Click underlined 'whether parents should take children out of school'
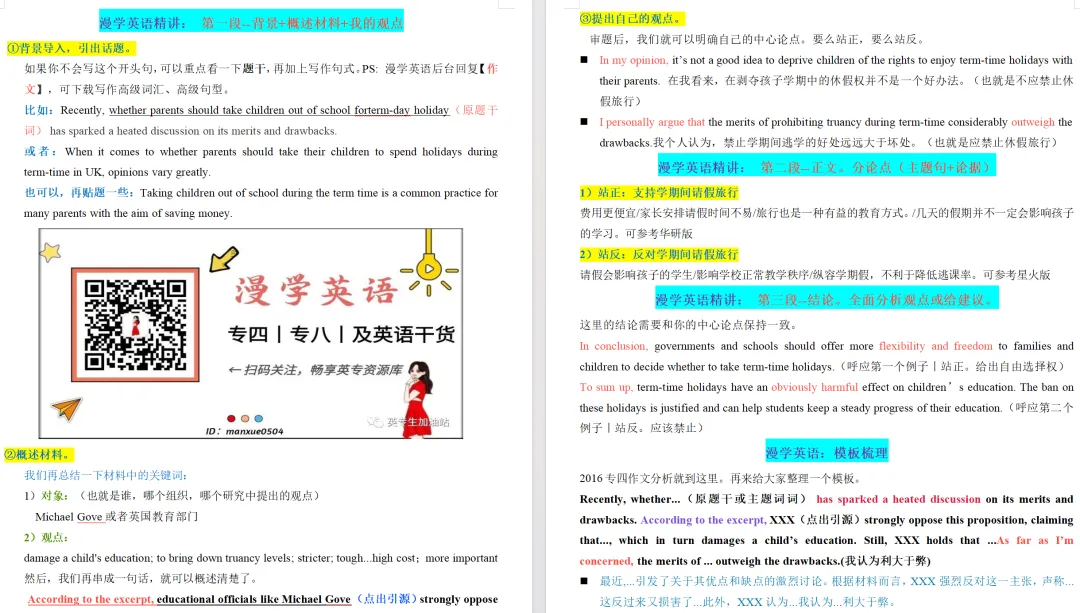The image size is (1080, 613). [230, 110]
